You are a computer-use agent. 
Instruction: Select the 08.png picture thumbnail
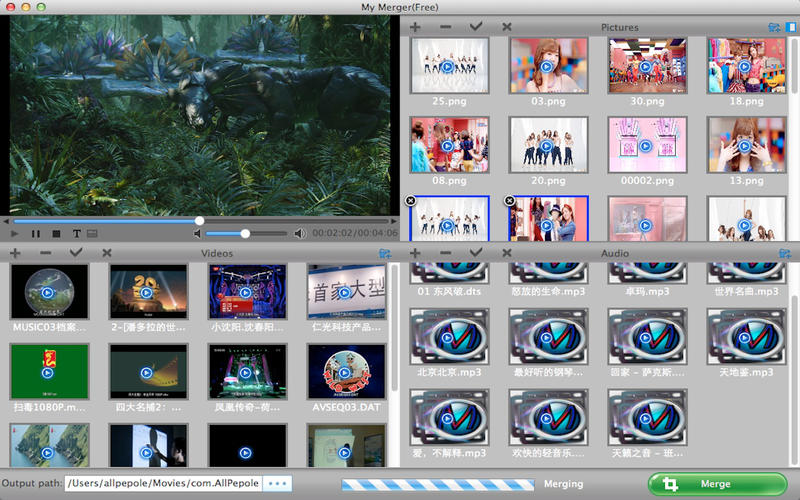449,145
